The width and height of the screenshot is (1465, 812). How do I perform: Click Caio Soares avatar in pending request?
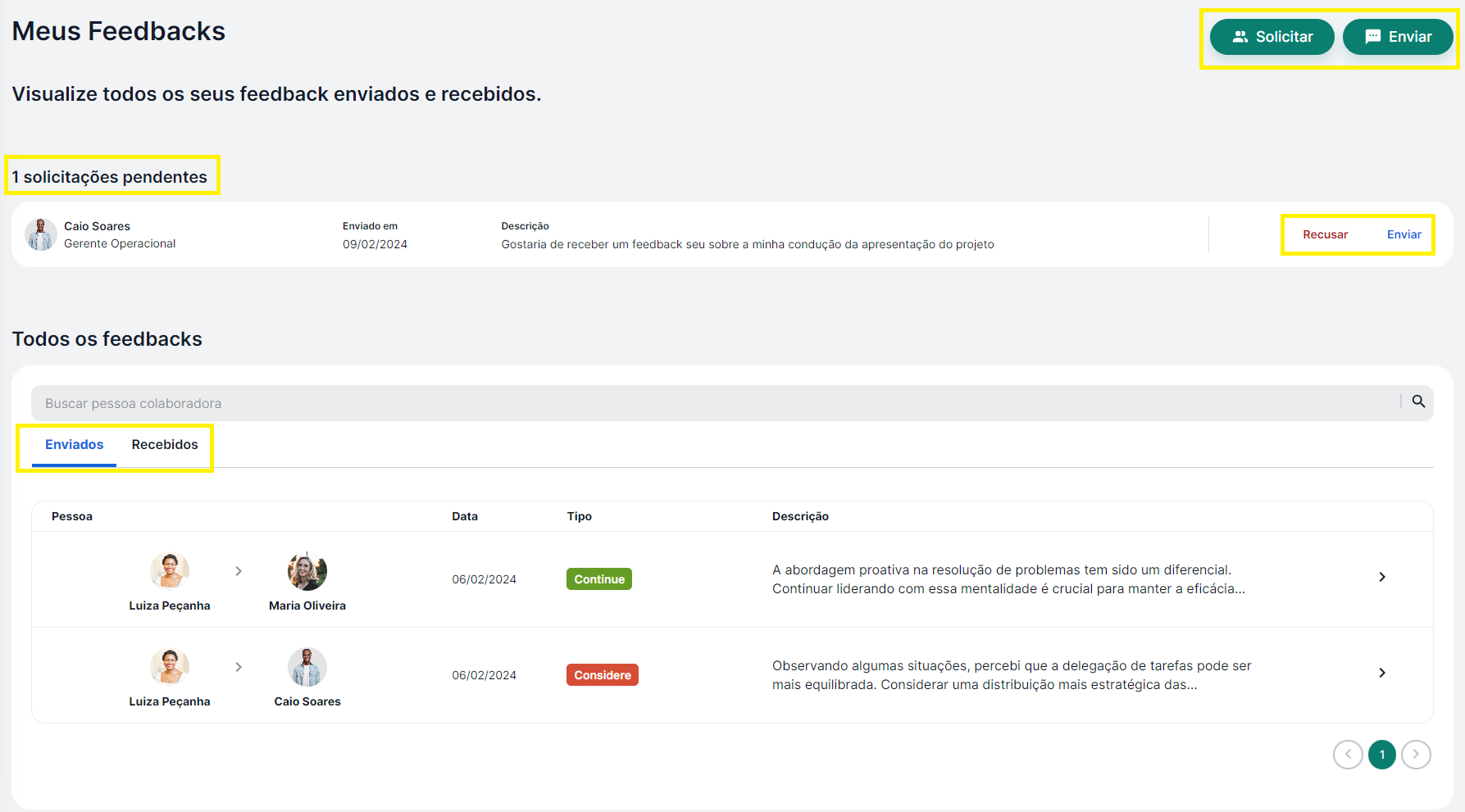(41, 234)
